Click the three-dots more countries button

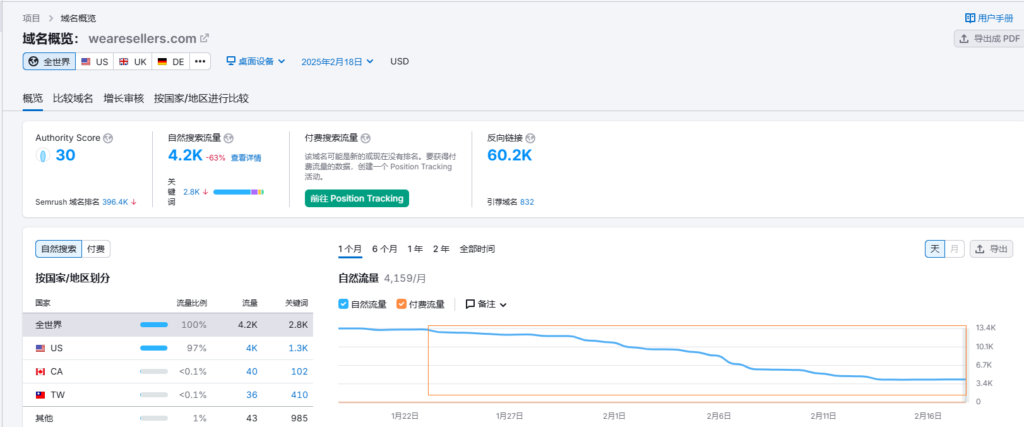pyautogui.click(x=200, y=62)
